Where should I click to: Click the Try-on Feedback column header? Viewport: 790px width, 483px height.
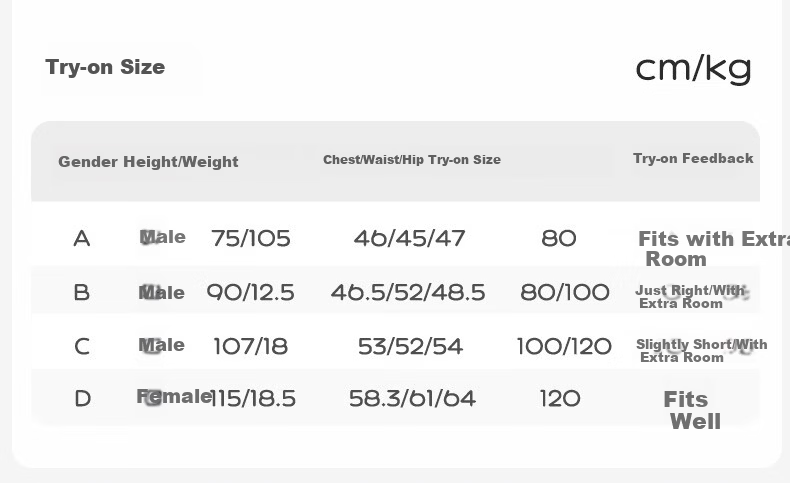[x=693, y=159]
